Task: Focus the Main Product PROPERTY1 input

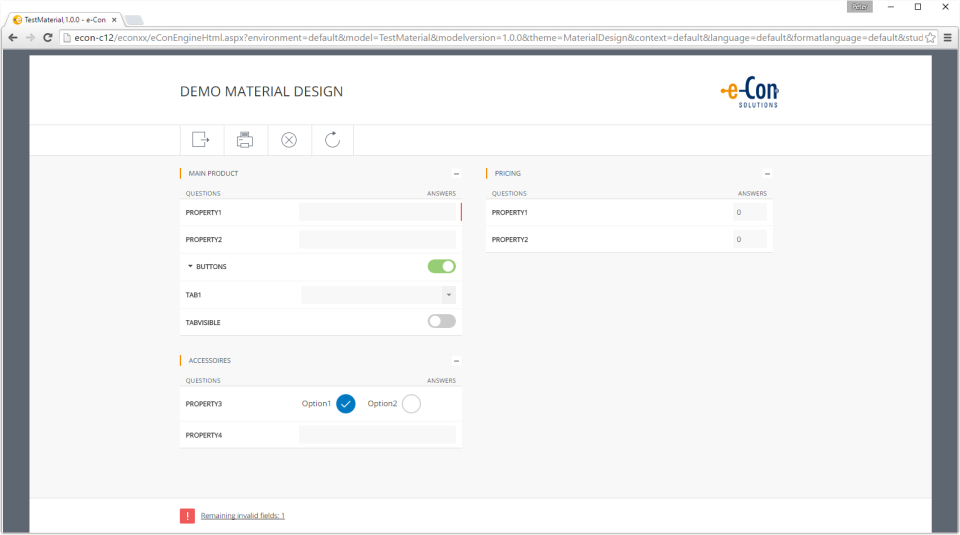Action: (378, 212)
